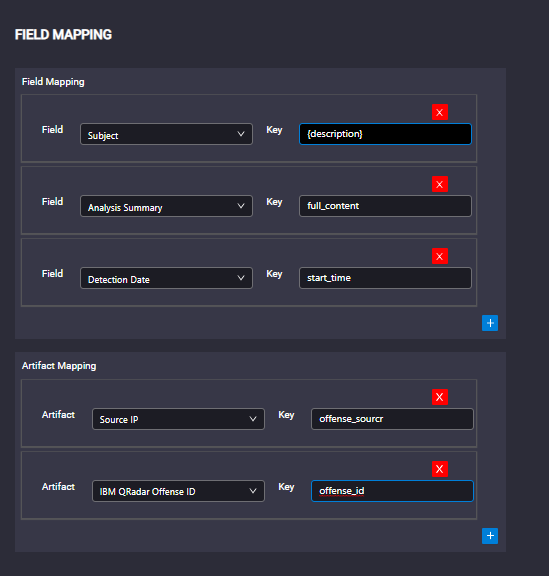Click the chevron arrow of Source IP dropdown

click(x=253, y=419)
